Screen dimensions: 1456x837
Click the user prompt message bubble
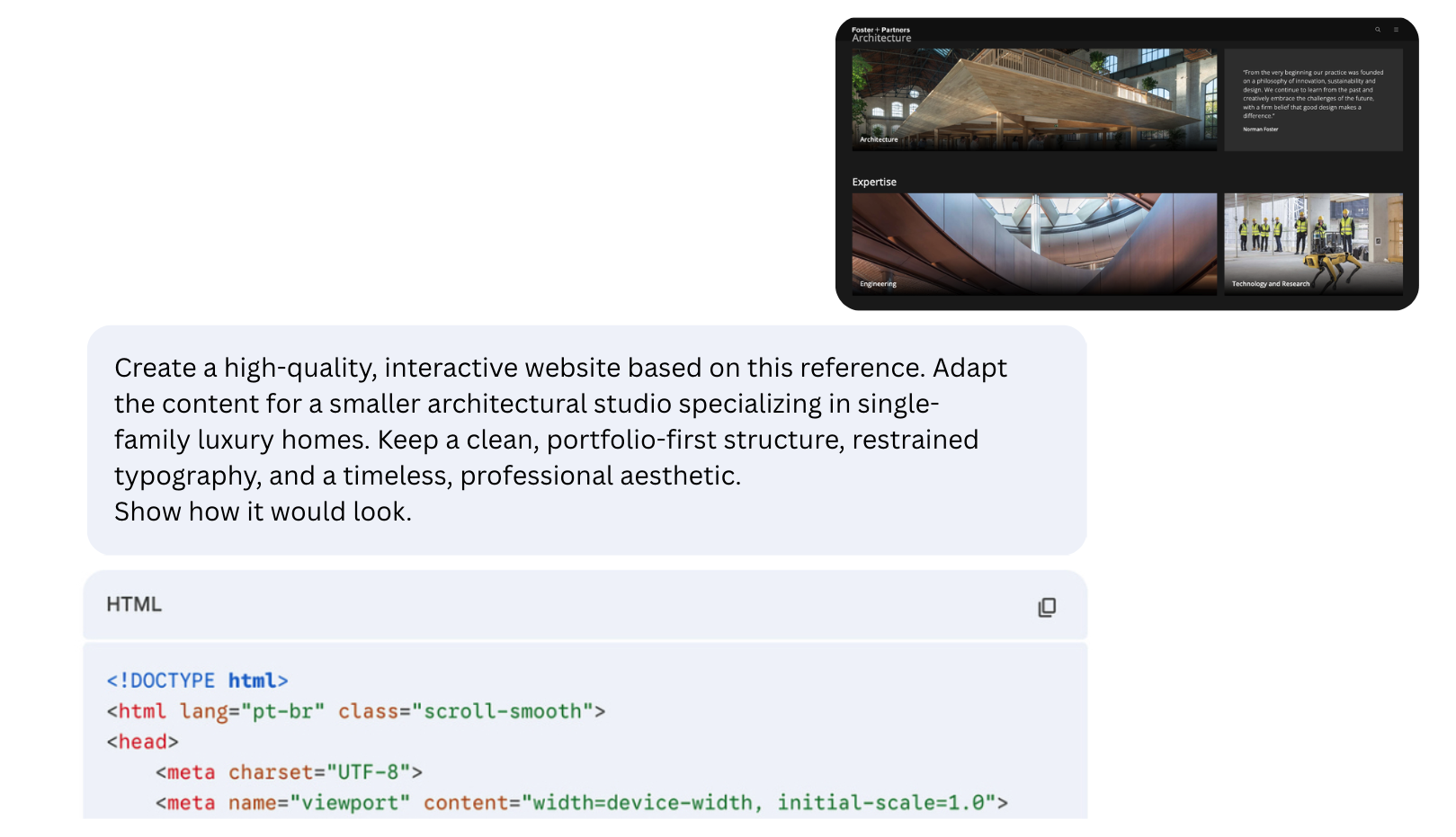[x=586, y=440]
